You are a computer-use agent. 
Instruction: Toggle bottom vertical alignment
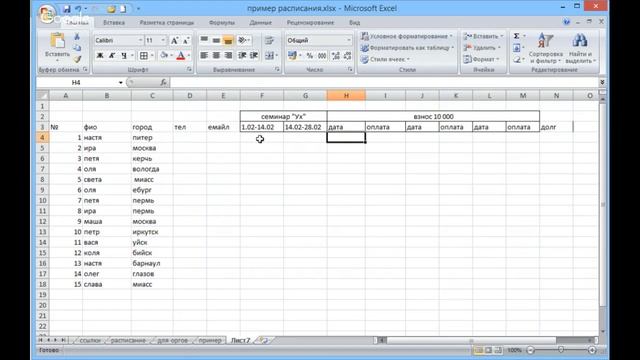tap(228, 40)
